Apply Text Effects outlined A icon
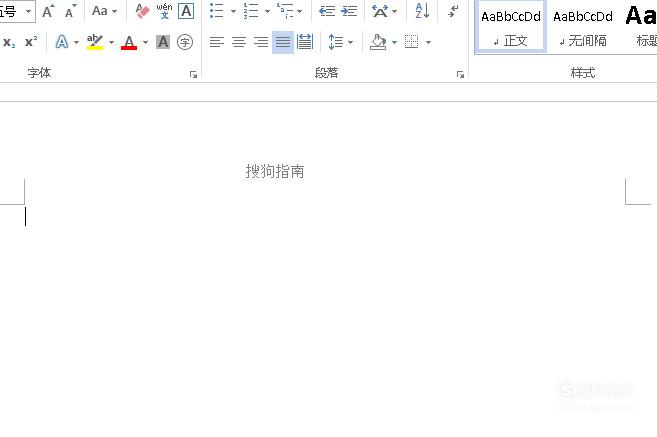 click(x=62, y=42)
